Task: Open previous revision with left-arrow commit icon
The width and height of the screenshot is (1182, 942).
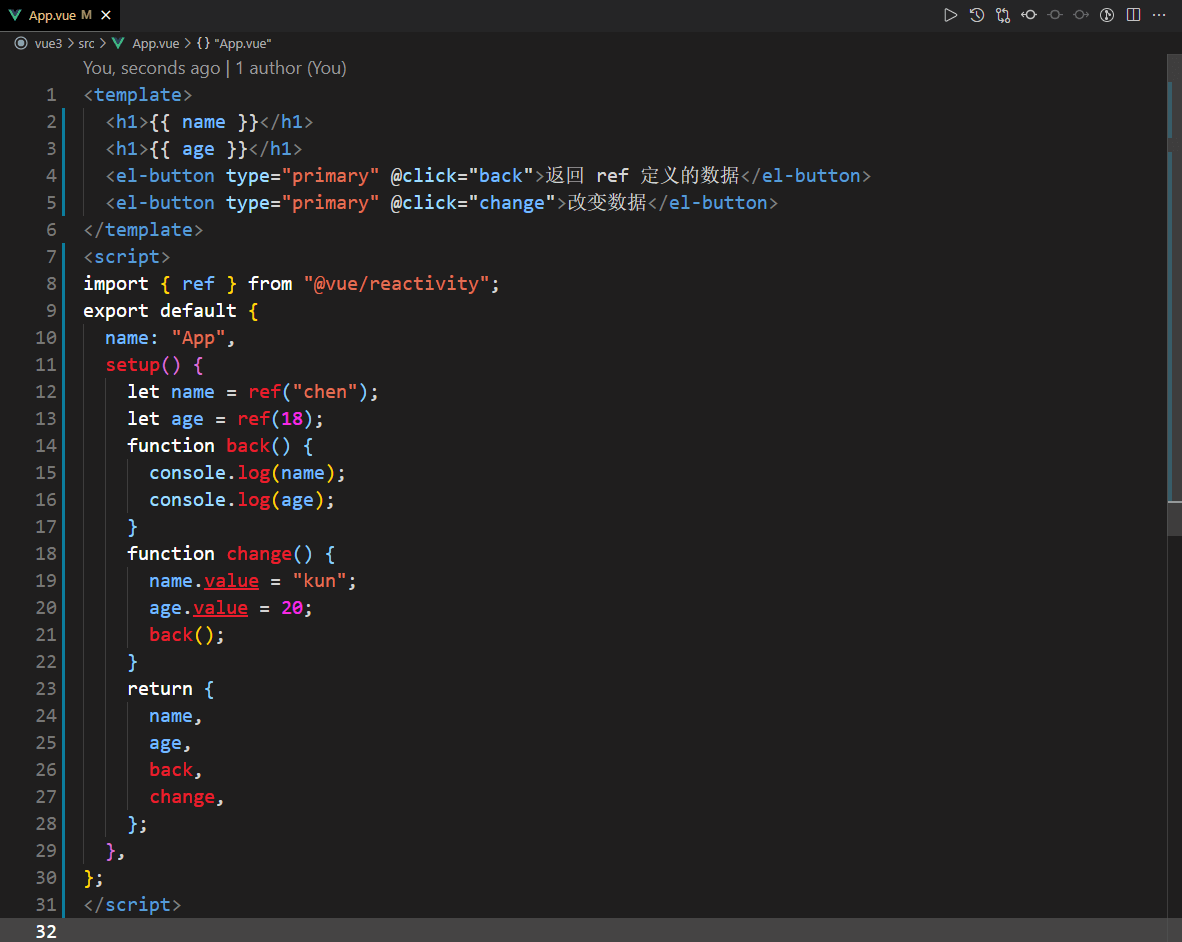Action: (x=1029, y=15)
